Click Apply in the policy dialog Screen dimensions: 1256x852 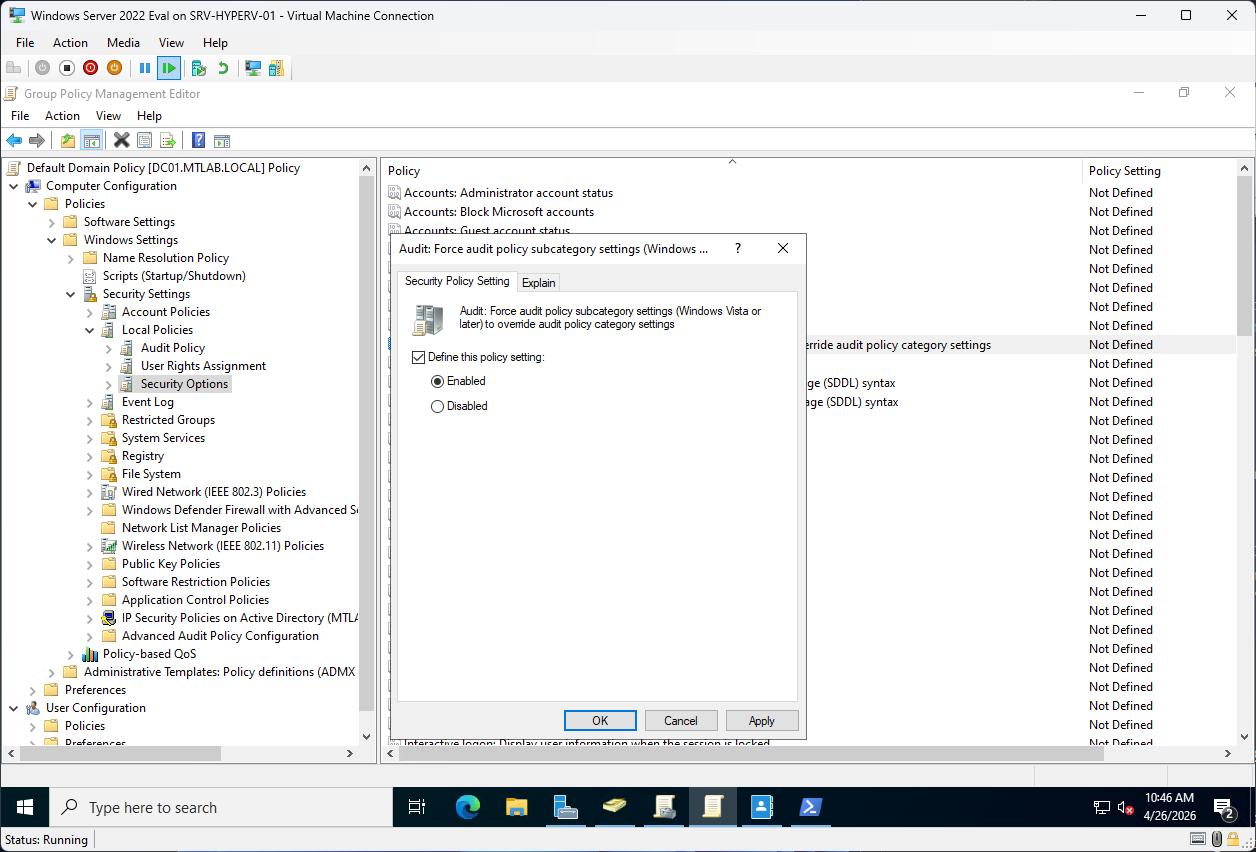point(762,721)
